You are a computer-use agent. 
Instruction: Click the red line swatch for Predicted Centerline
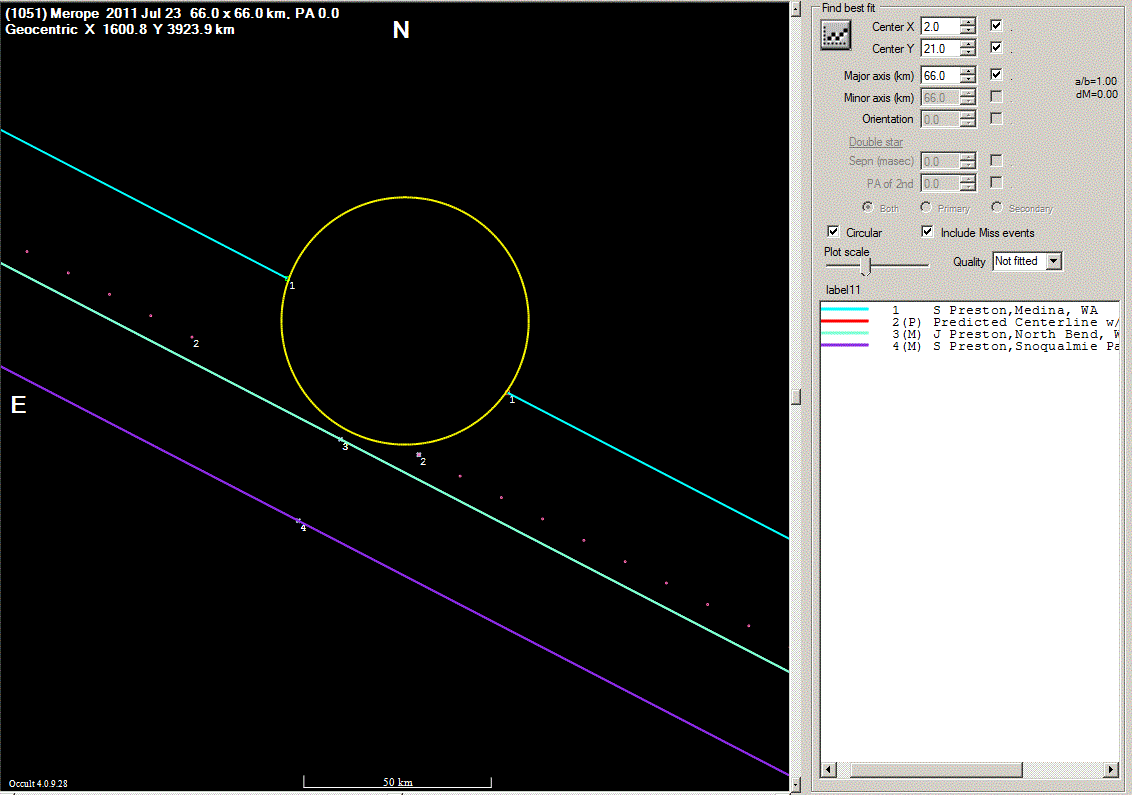point(845,321)
